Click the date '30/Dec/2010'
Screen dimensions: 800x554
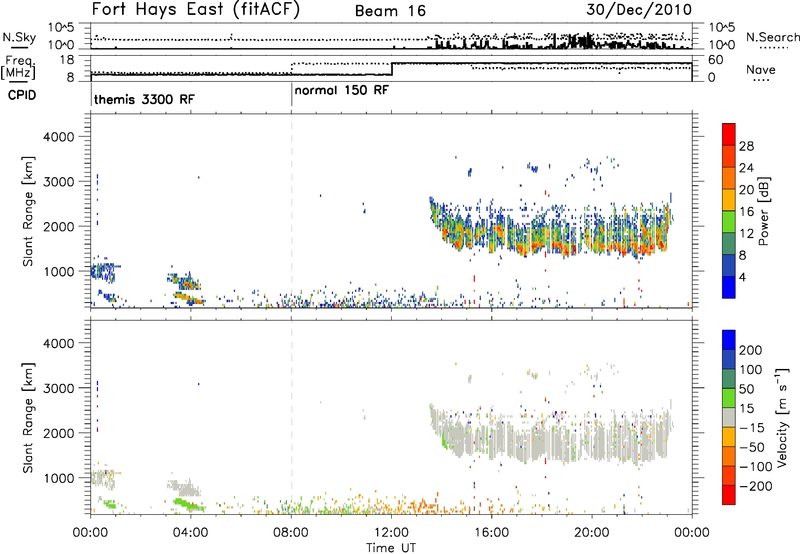coord(639,10)
